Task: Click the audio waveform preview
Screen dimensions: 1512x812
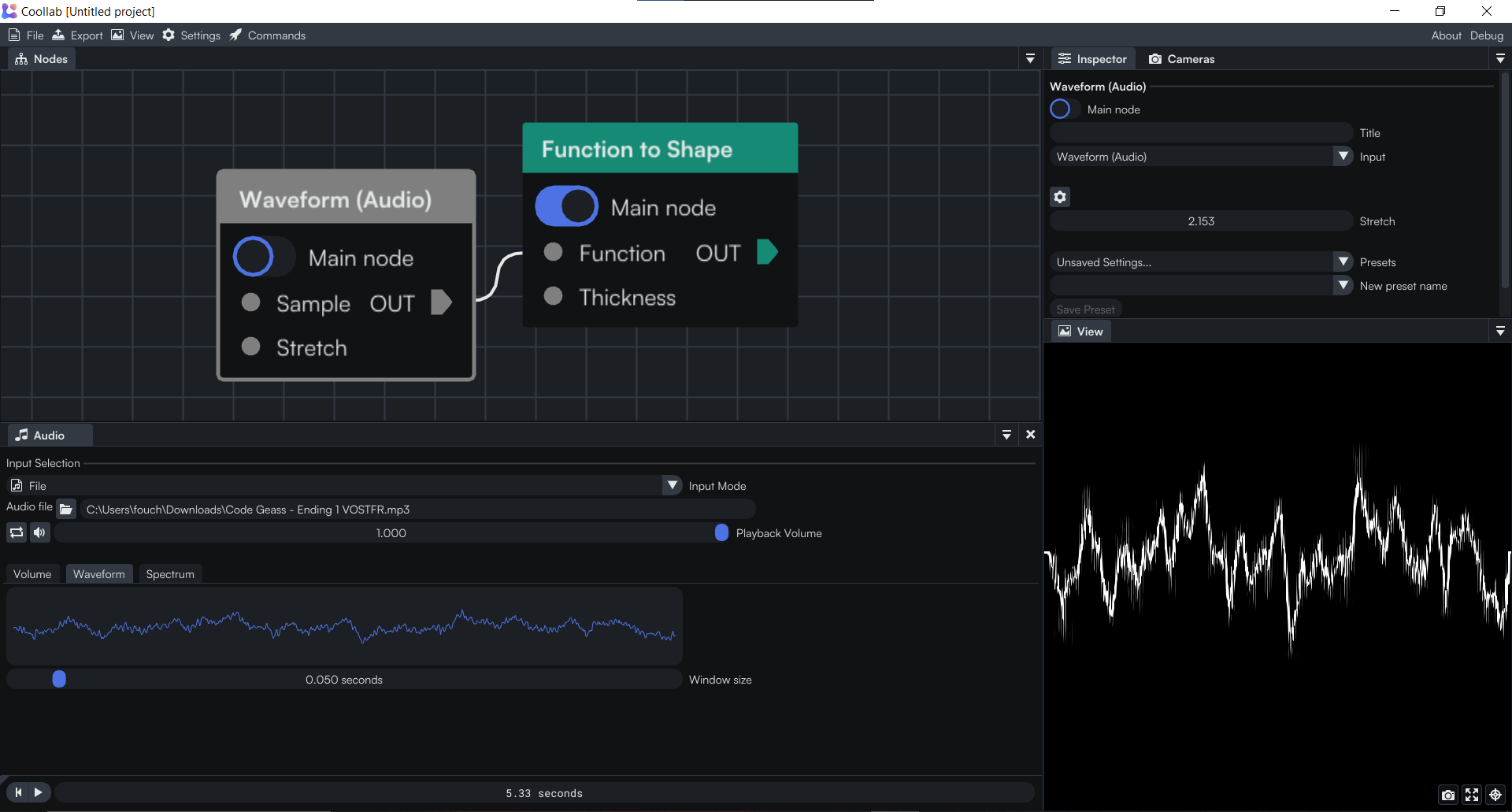Action: (344, 626)
